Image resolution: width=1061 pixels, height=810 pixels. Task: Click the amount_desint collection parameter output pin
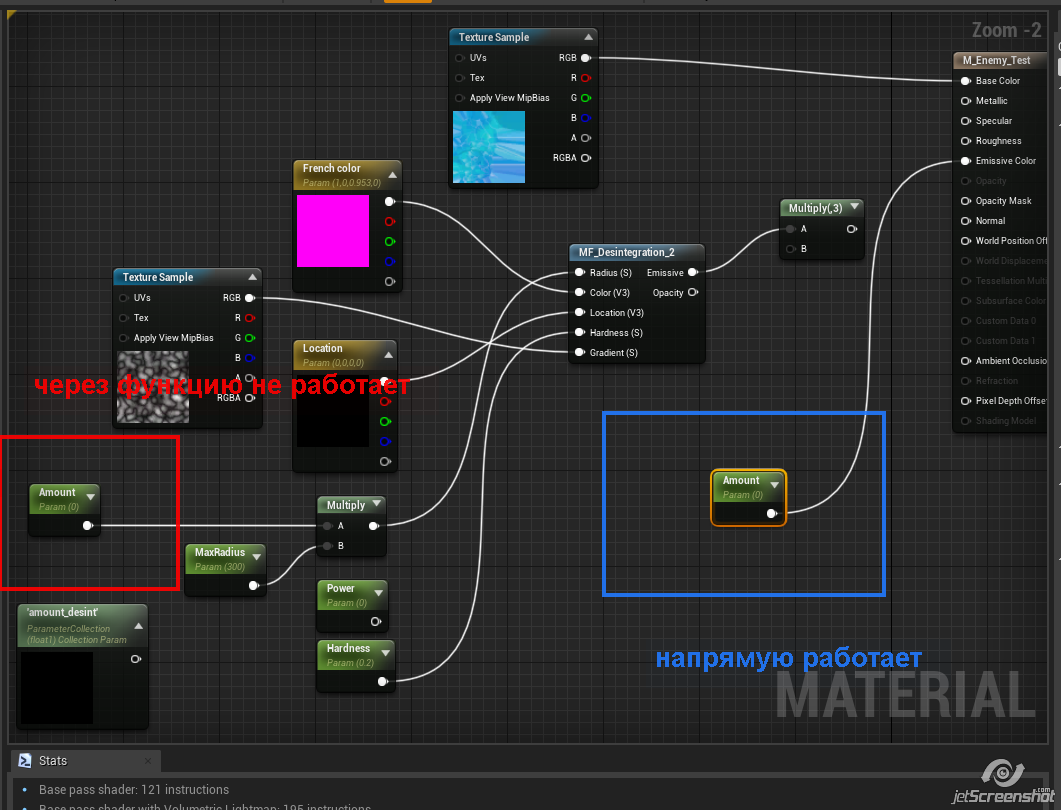click(136, 659)
